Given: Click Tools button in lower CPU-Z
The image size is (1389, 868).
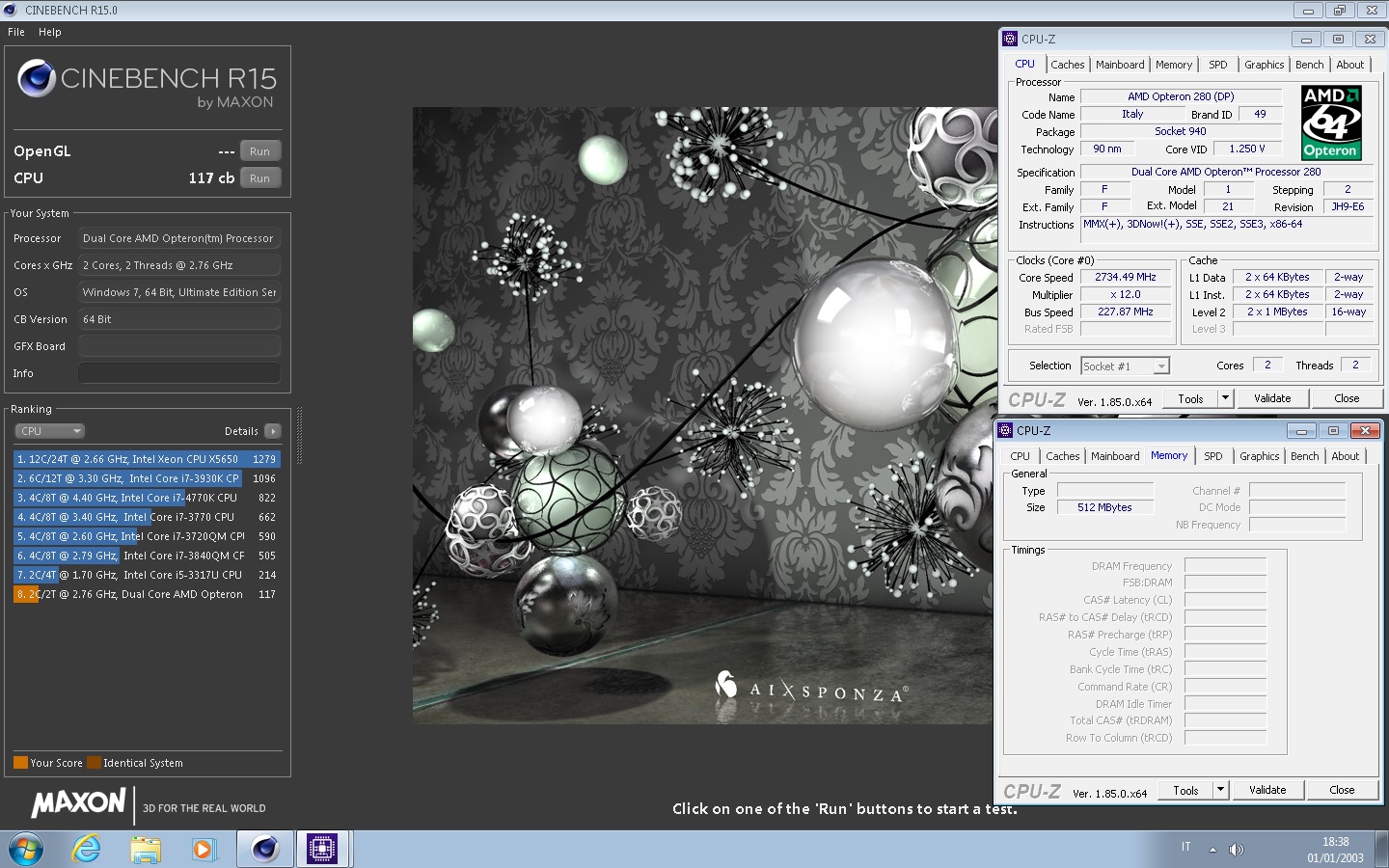Looking at the screenshot, I should (1185, 790).
